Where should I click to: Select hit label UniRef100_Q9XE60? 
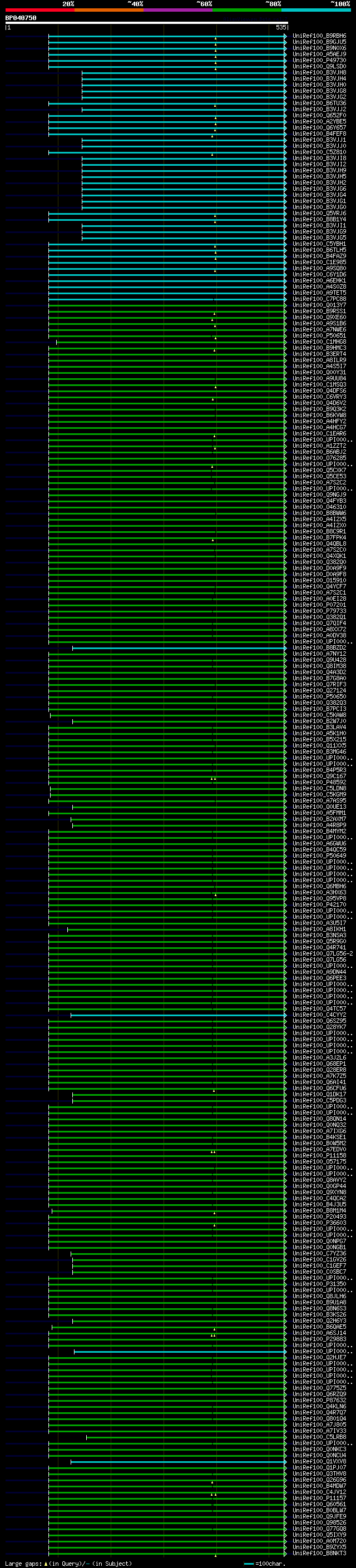319,317
